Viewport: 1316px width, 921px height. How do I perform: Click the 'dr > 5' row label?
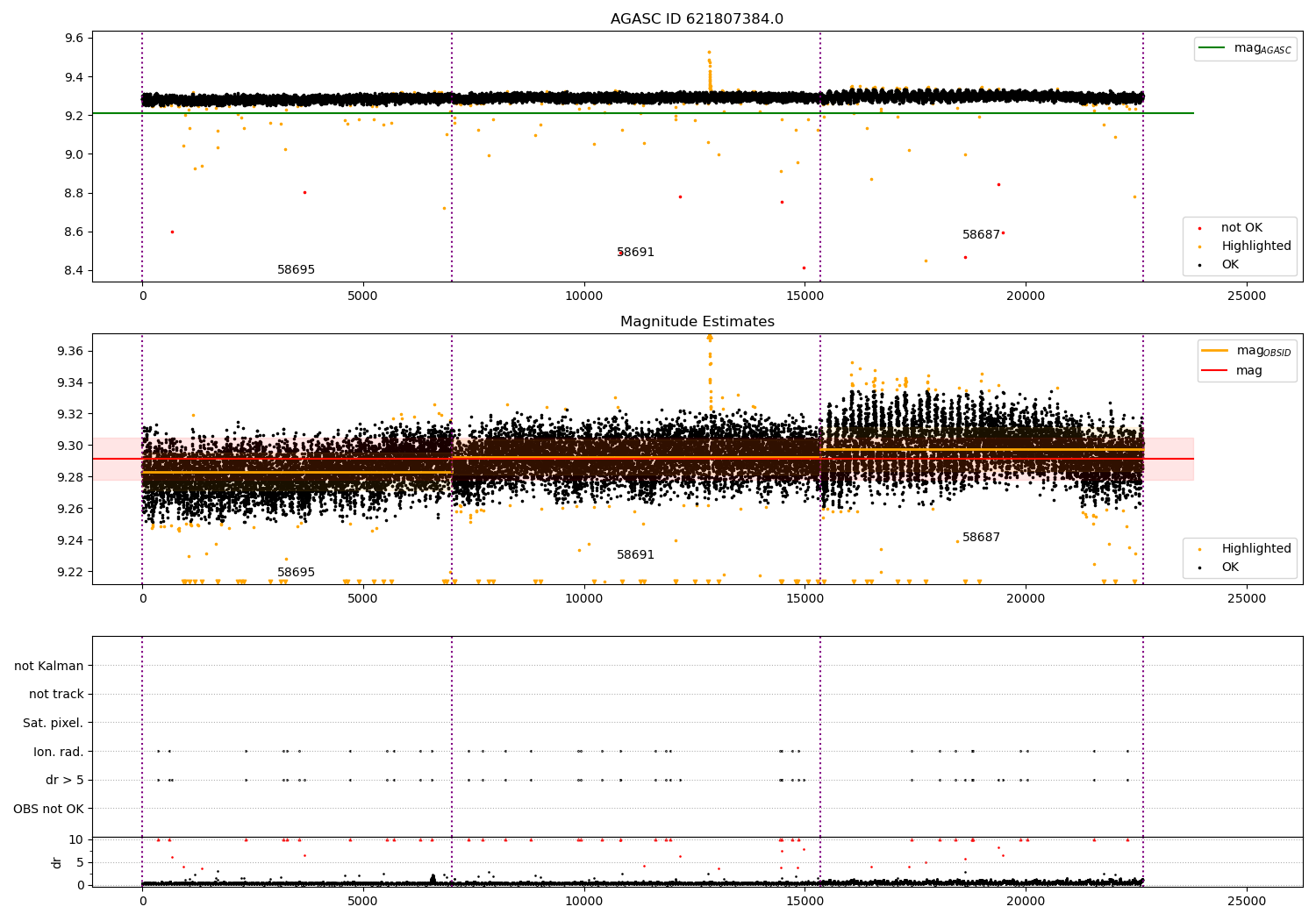pos(65,781)
